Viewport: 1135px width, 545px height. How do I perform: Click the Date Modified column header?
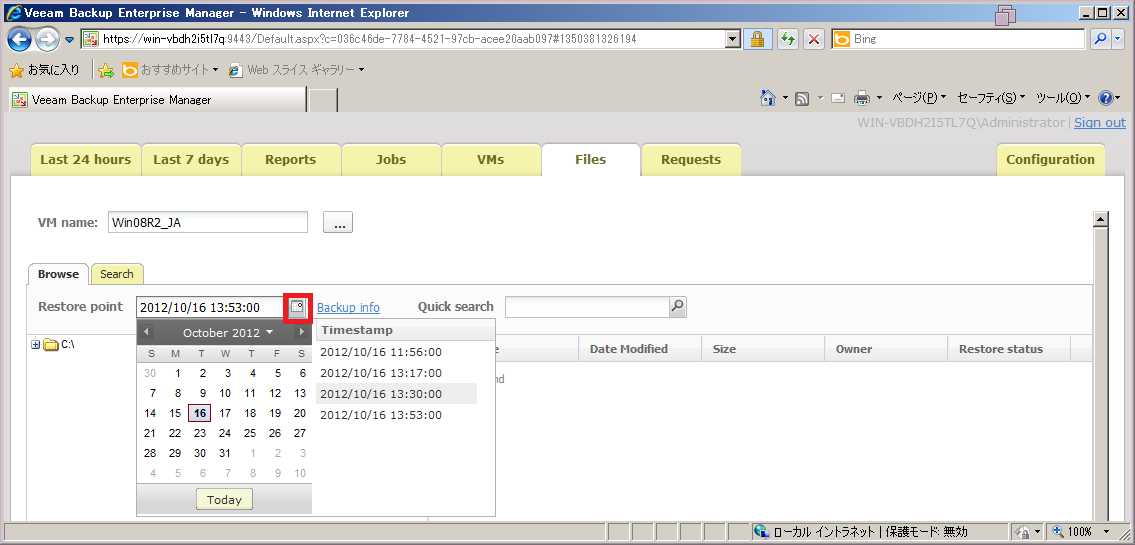[x=640, y=349]
